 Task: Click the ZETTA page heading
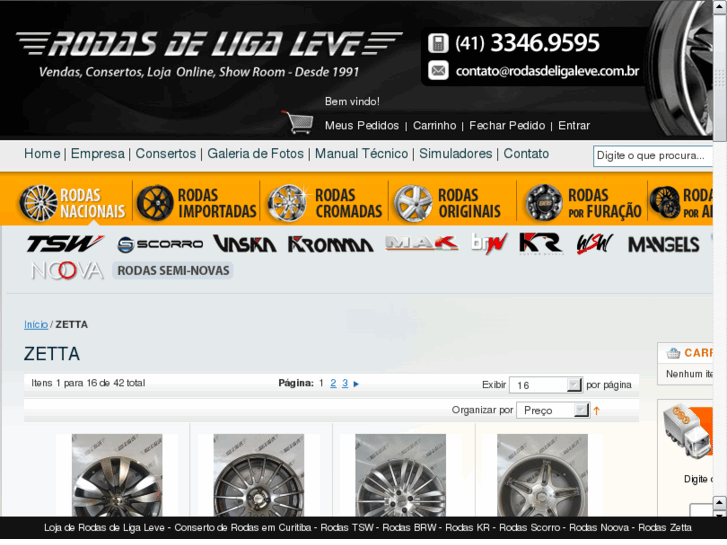[x=52, y=354]
